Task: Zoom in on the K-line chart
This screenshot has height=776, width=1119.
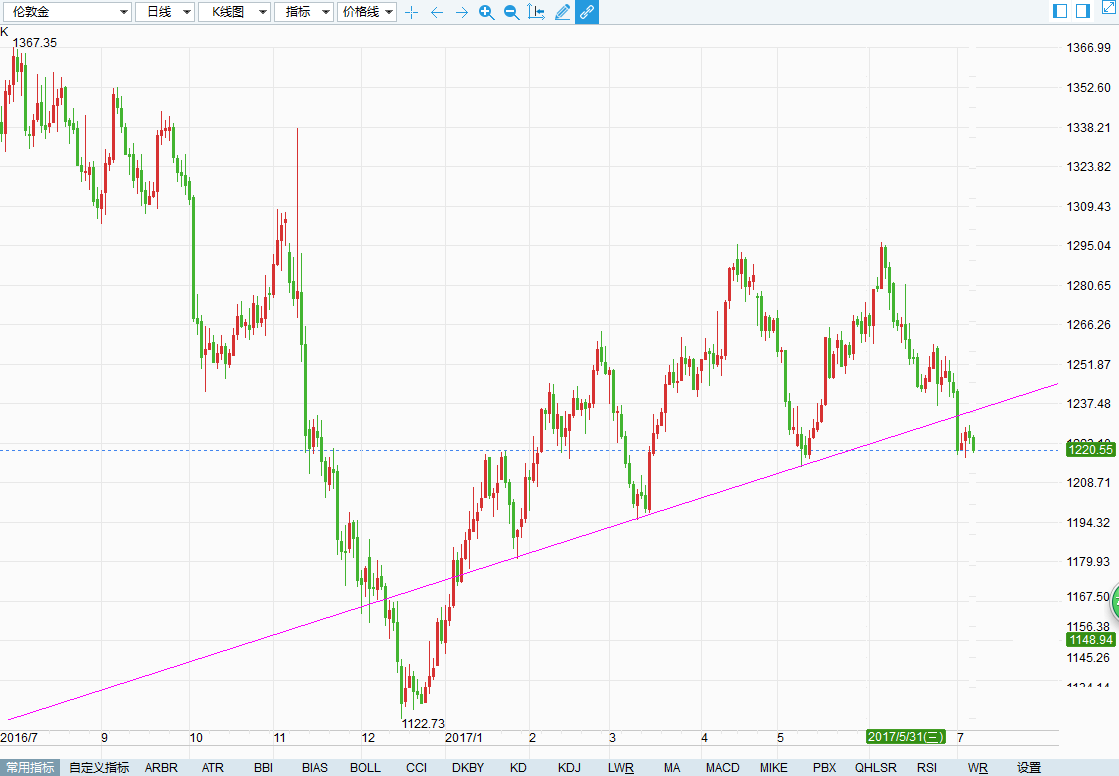Action: pyautogui.click(x=487, y=12)
